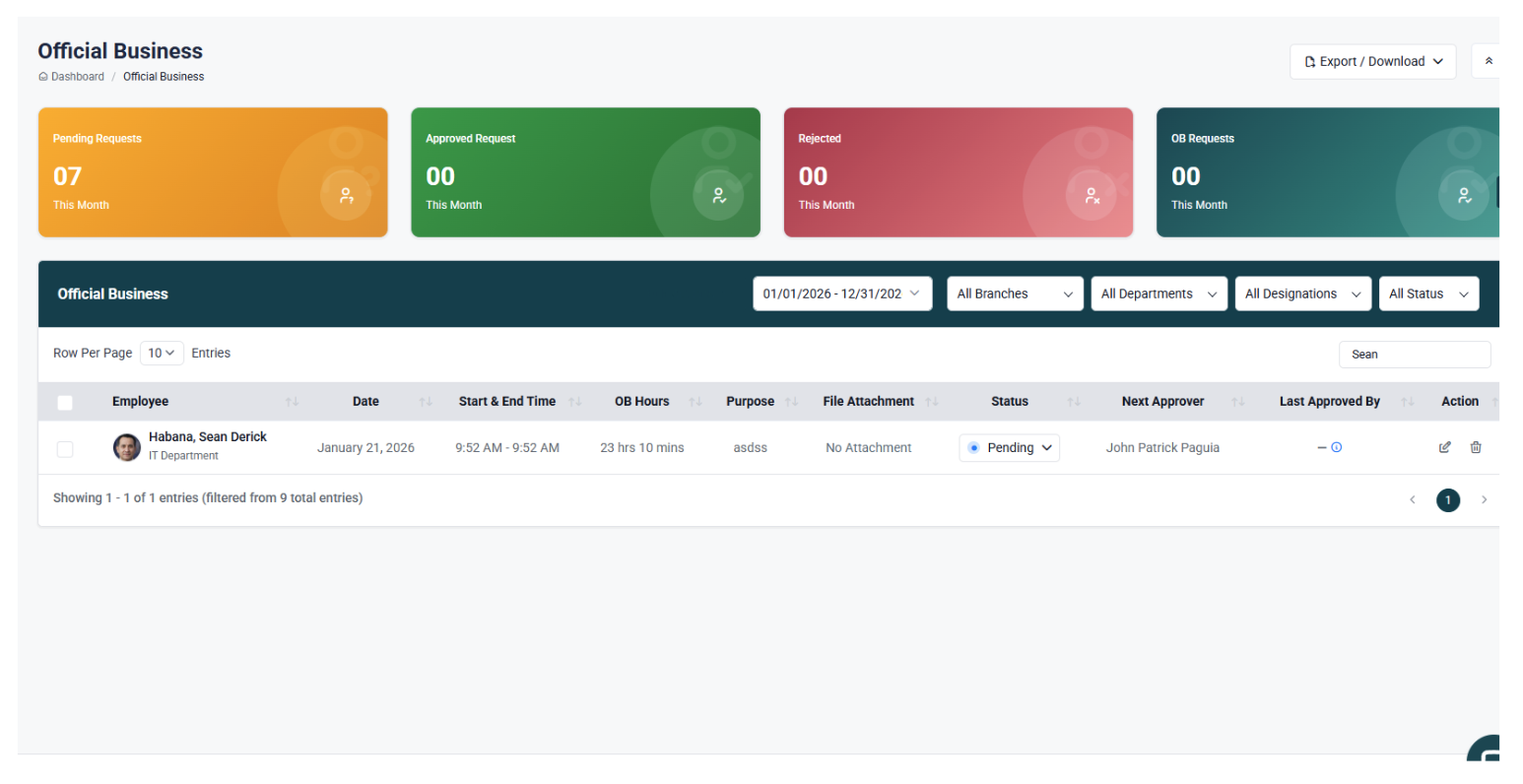The image size is (1523, 784).
Task: Open the All Departments dropdown
Action: point(1159,294)
